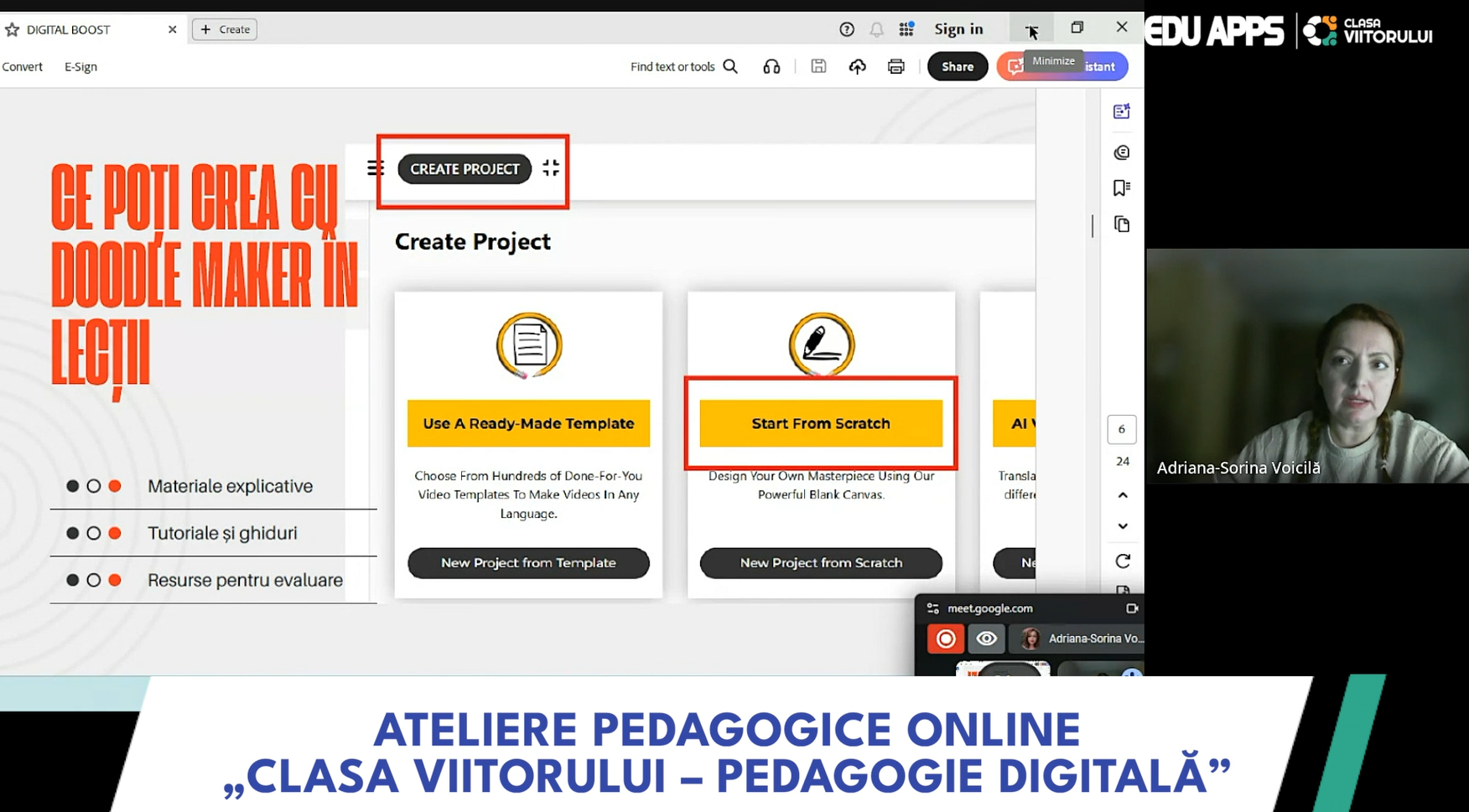This screenshot has height=812, width=1469.
Task: Print the document via printer icon
Action: coord(895,66)
